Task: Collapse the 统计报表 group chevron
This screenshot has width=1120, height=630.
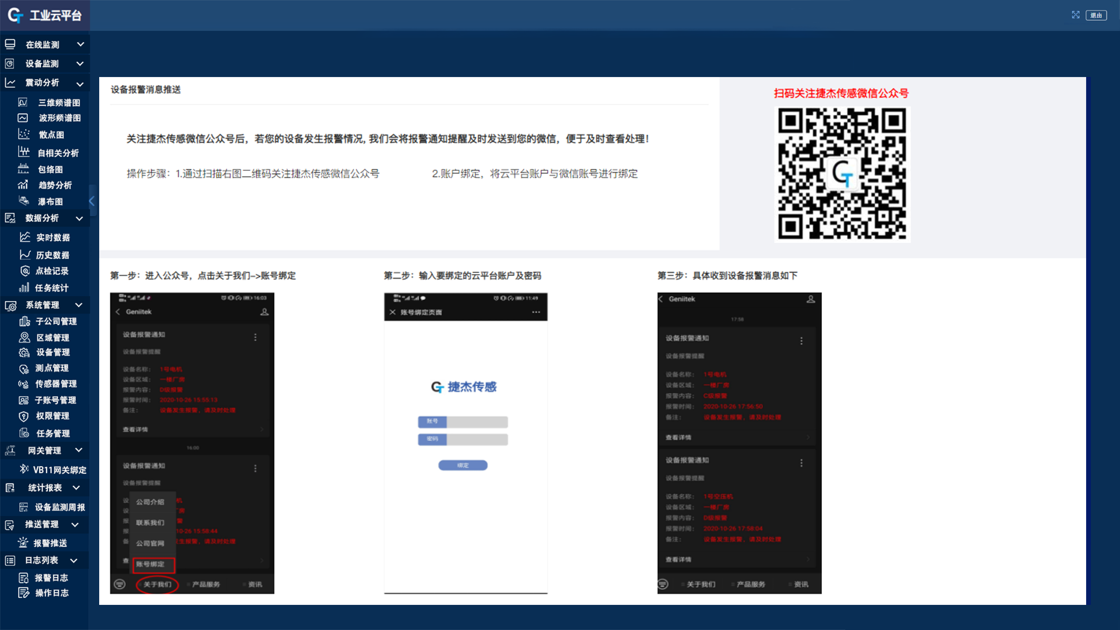Action: pyautogui.click(x=76, y=488)
